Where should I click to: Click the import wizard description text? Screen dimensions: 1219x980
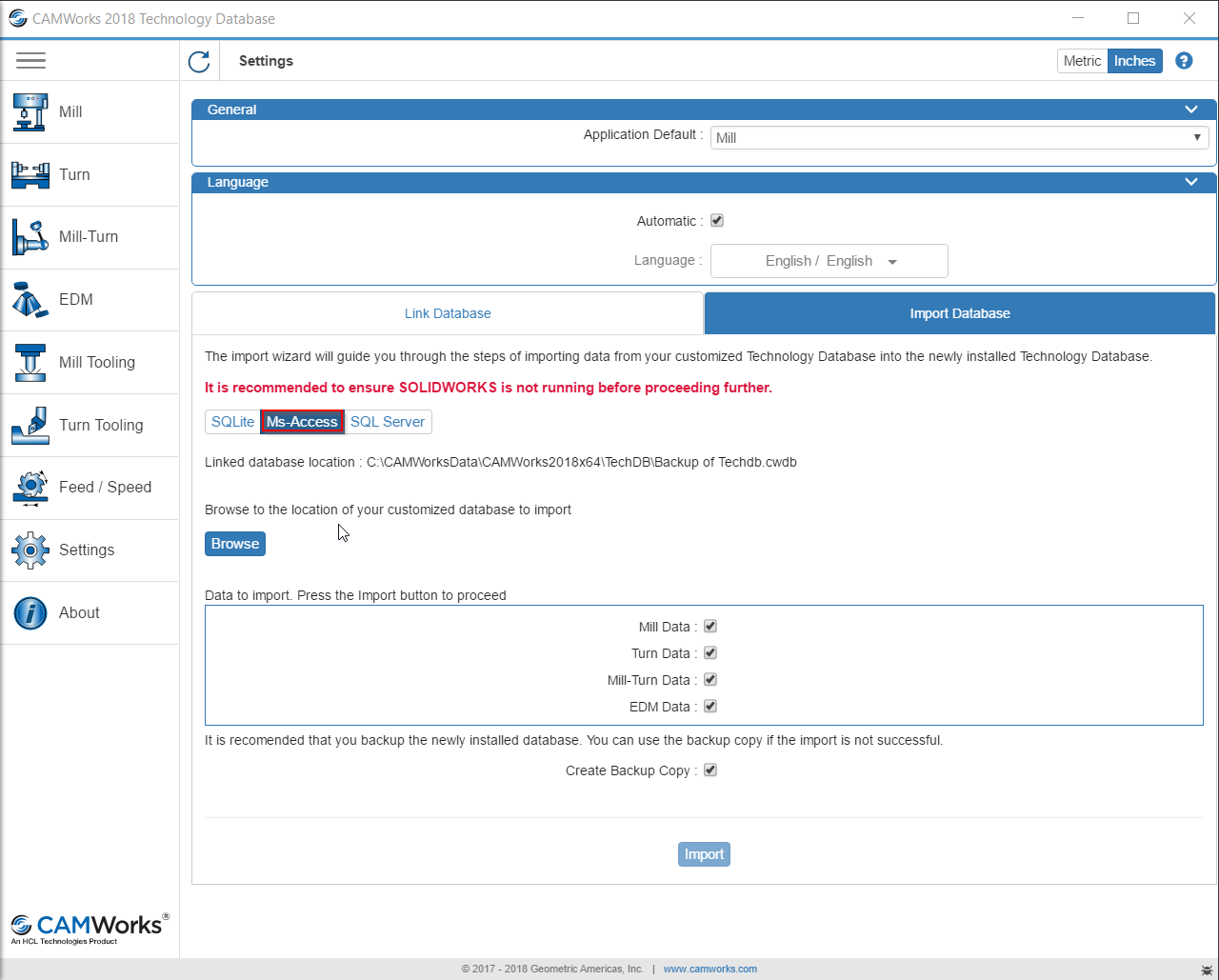coord(678,356)
